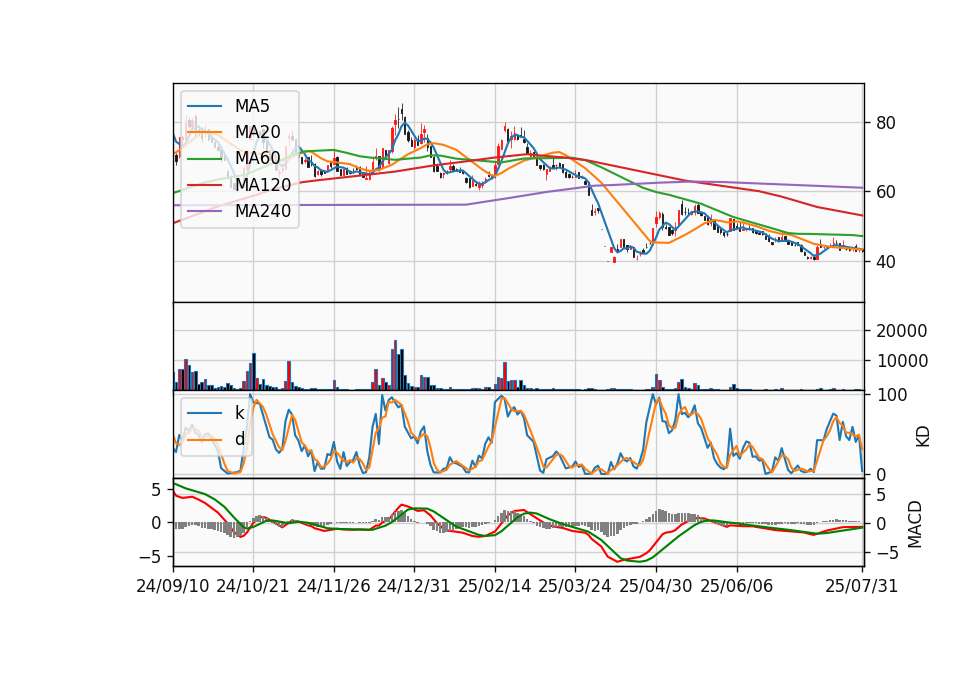Click the 25/04/30 date tick label
The height and width of the screenshot is (690, 960).
(656, 586)
